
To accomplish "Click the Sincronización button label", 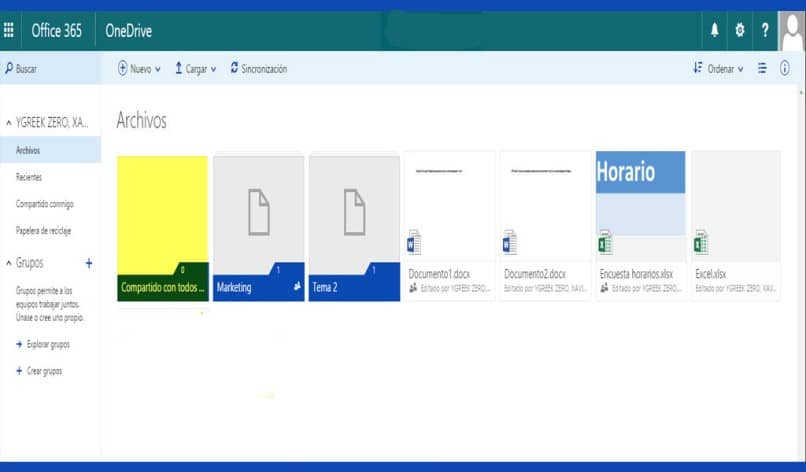I will (x=264, y=68).
